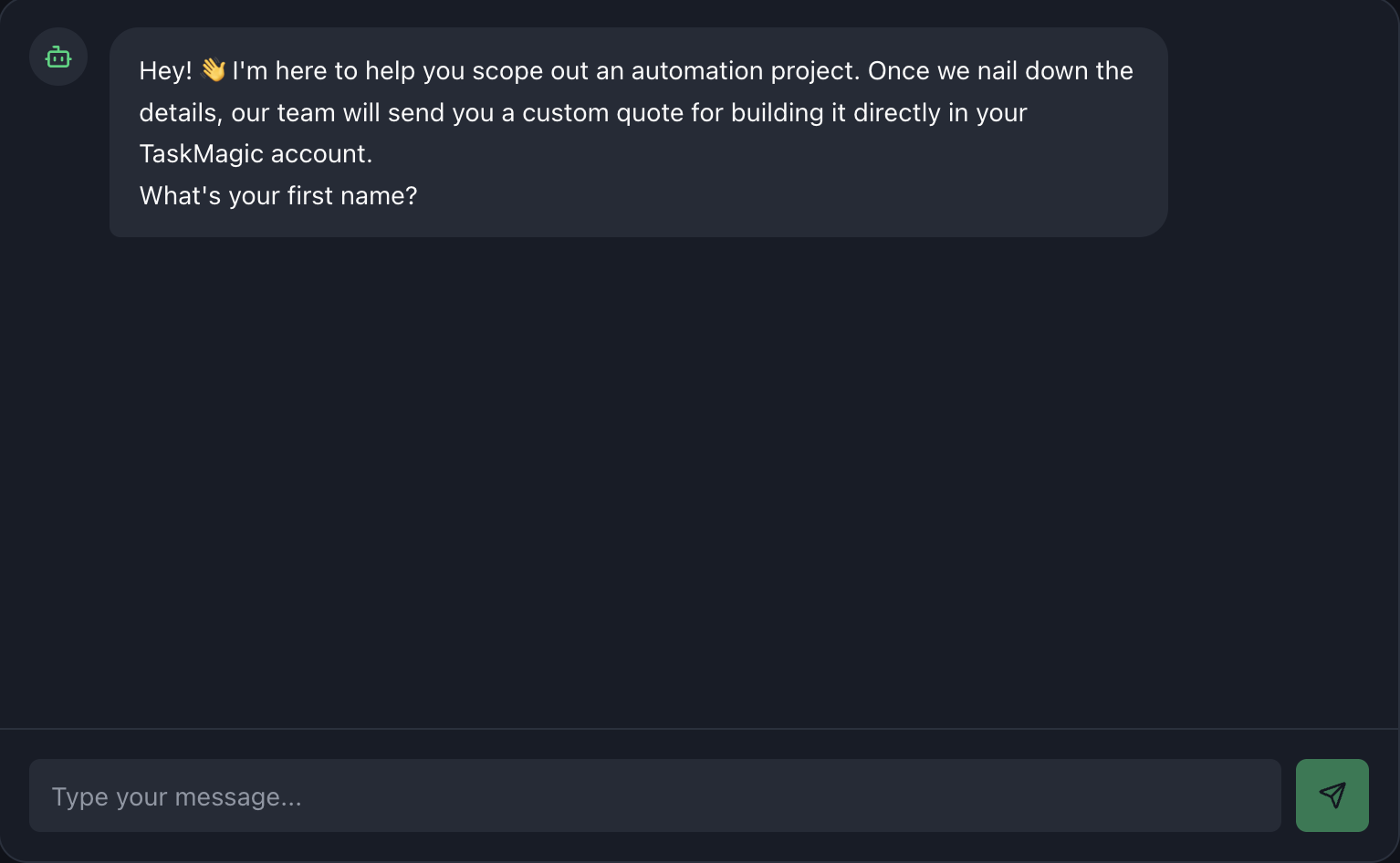Click the waving hand emoji
This screenshot has height=863, width=1400.
tap(214, 70)
